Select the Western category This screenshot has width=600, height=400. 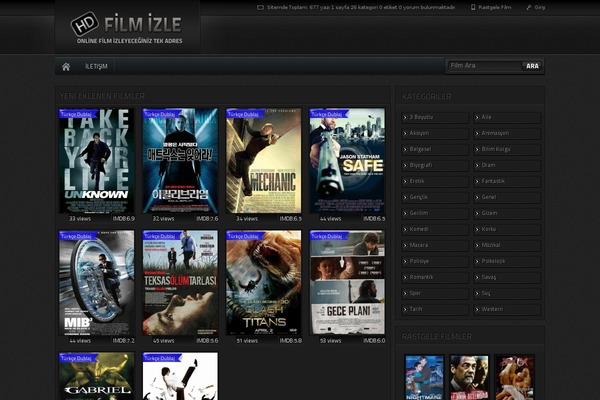507,309
